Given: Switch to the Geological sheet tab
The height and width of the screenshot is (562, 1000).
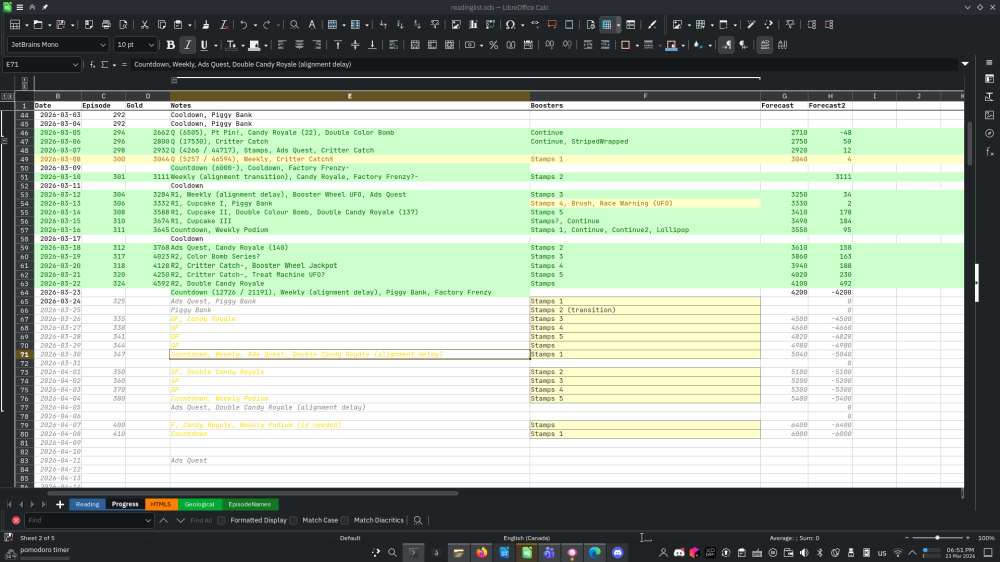Looking at the screenshot, I should [199, 505].
